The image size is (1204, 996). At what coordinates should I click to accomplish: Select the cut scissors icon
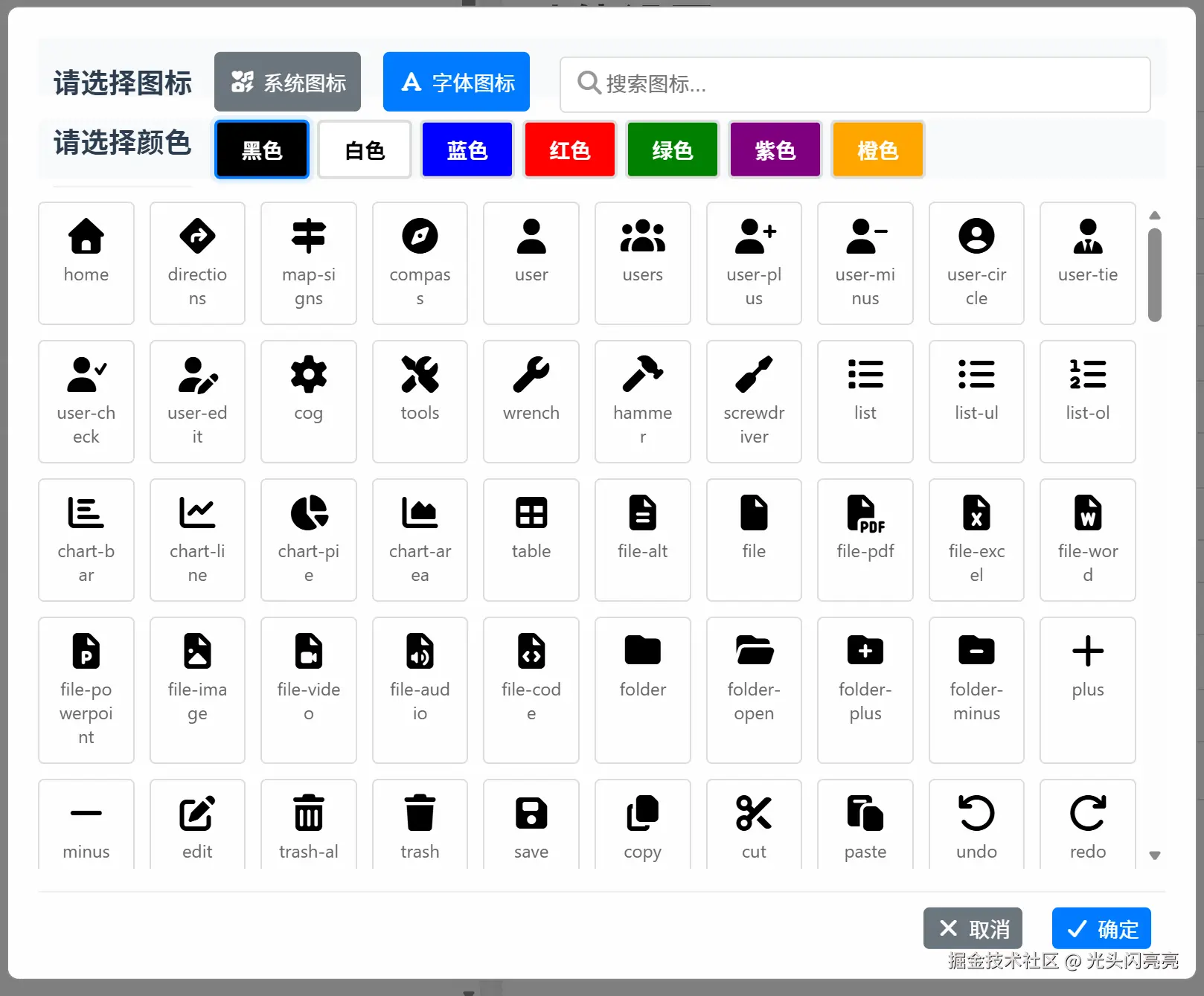coord(754,824)
